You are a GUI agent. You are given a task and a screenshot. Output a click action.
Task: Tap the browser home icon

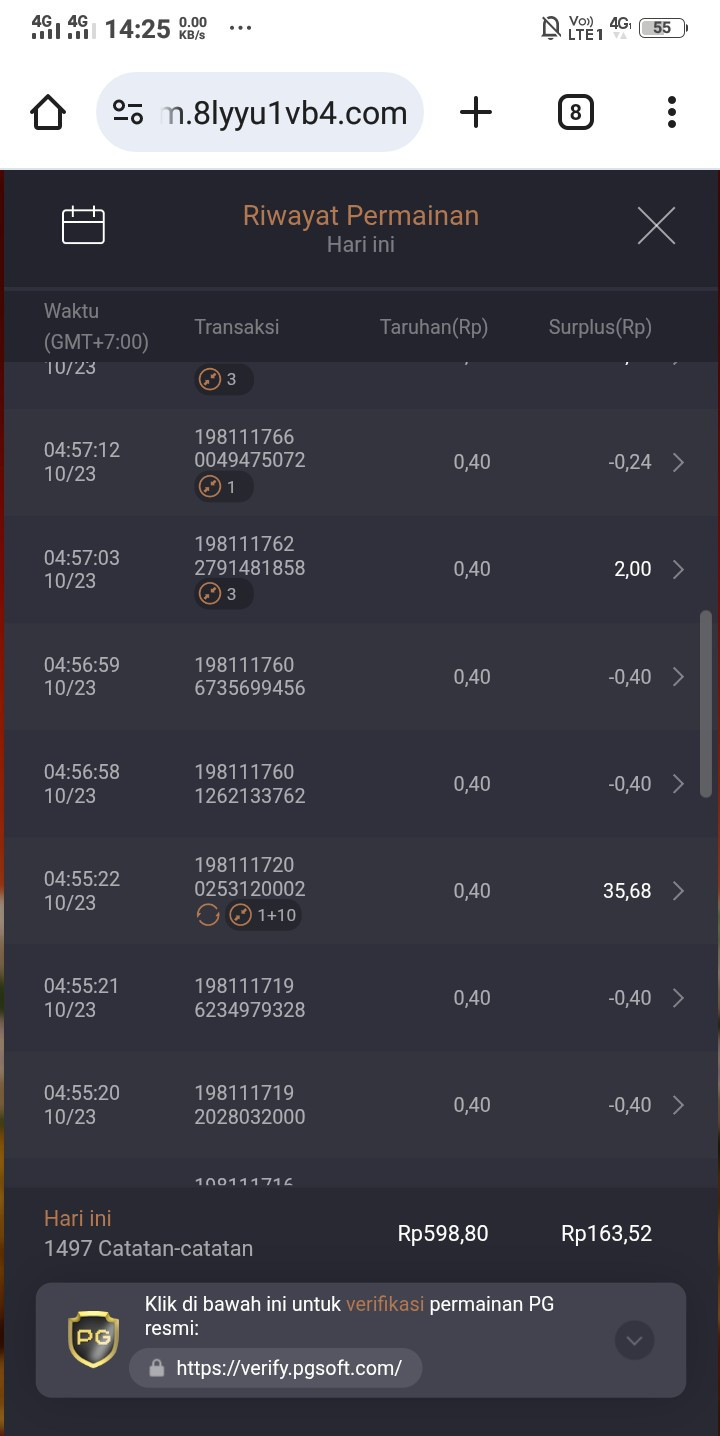tap(48, 112)
